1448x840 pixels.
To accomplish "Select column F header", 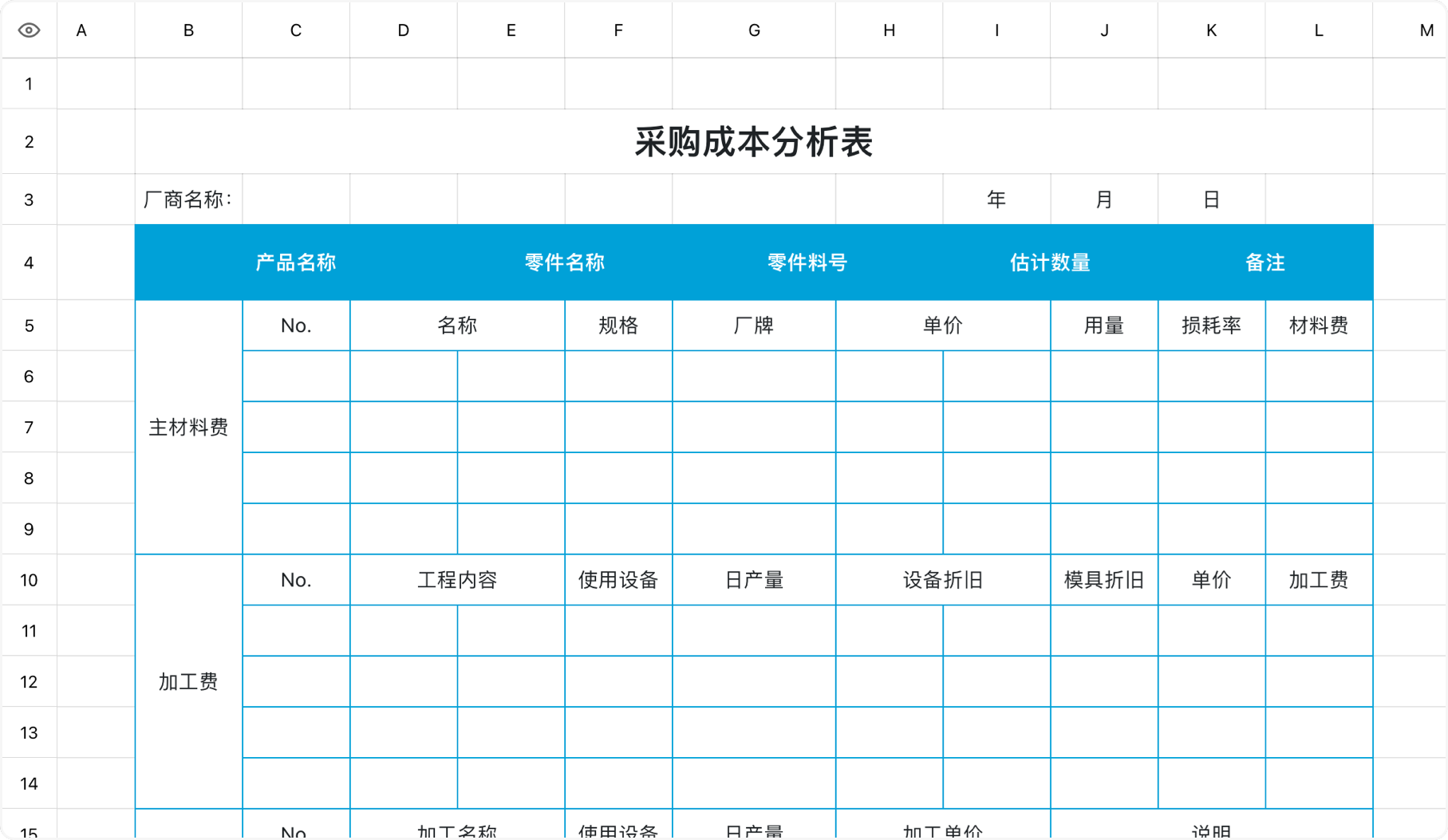I will tap(618, 30).
